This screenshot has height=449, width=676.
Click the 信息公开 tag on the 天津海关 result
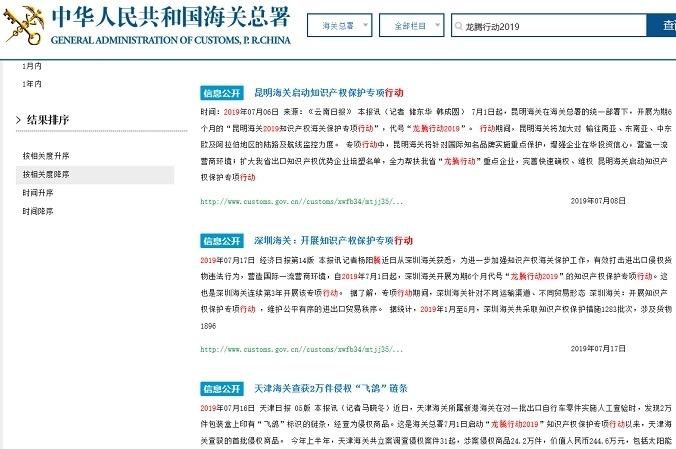point(222,389)
